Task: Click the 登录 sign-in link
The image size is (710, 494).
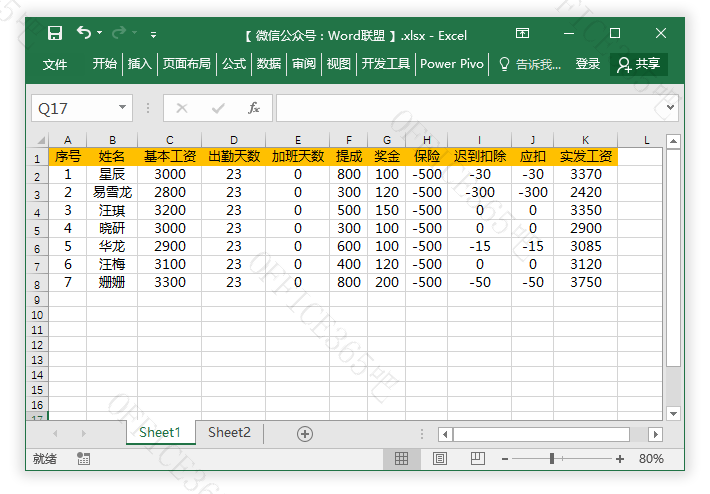Action: click(x=588, y=64)
